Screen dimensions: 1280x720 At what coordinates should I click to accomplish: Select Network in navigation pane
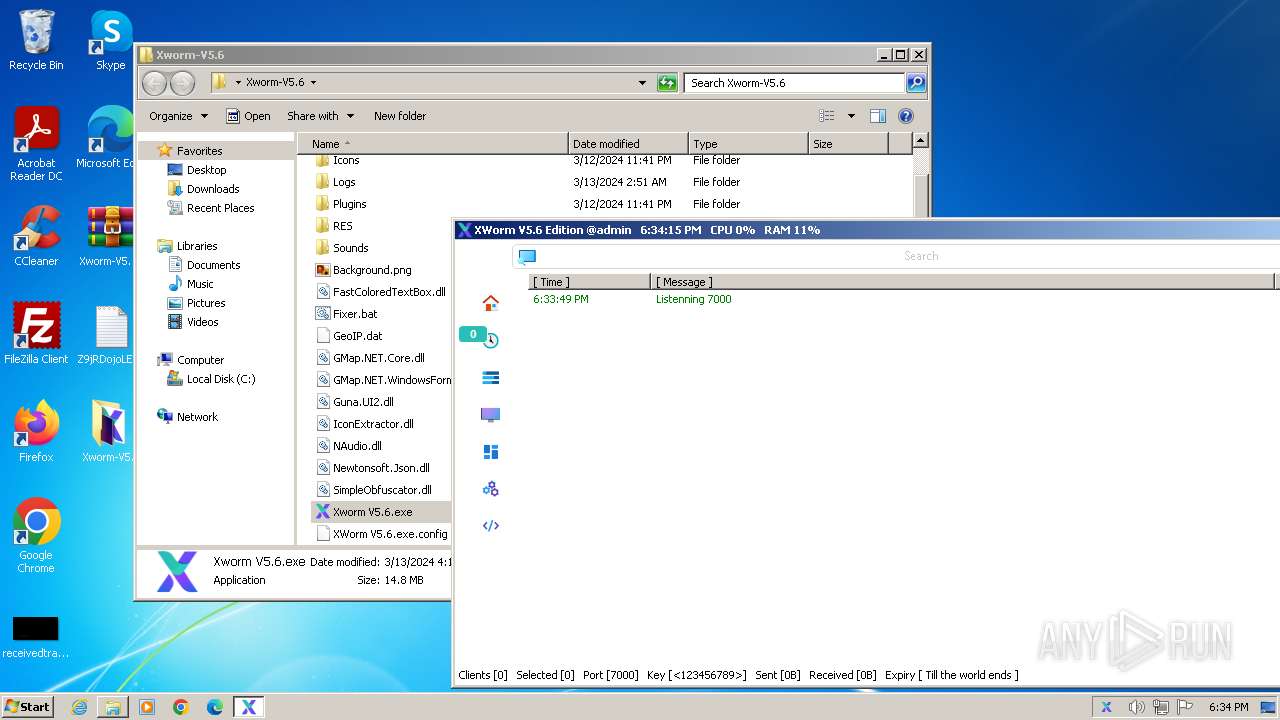(197, 417)
